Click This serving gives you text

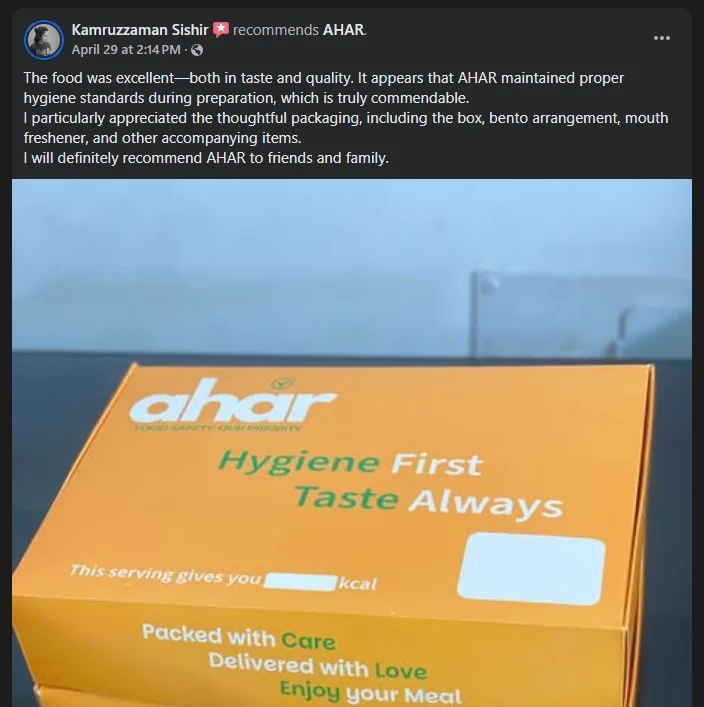click(165, 574)
